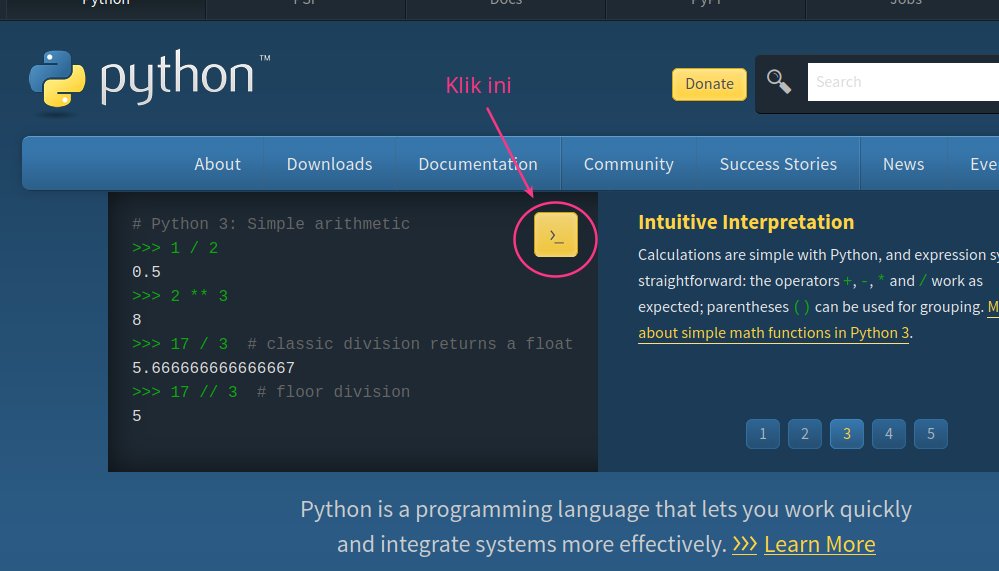Follow the Learn More link
This screenshot has width=999, height=571.
point(819,544)
